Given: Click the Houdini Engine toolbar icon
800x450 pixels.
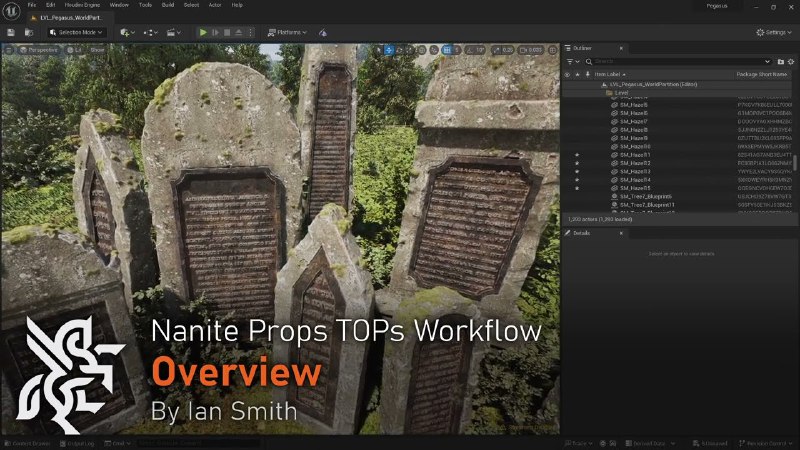Looking at the screenshot, I should click(322, 33).
